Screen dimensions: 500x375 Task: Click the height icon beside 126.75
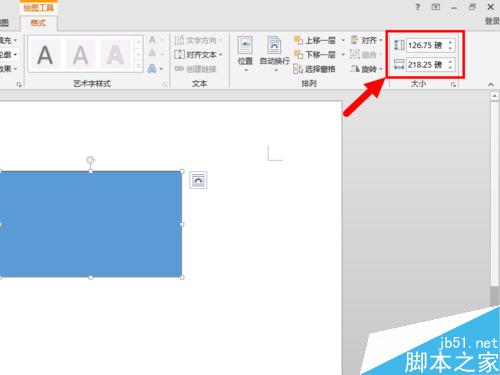(x=399, y=45)
